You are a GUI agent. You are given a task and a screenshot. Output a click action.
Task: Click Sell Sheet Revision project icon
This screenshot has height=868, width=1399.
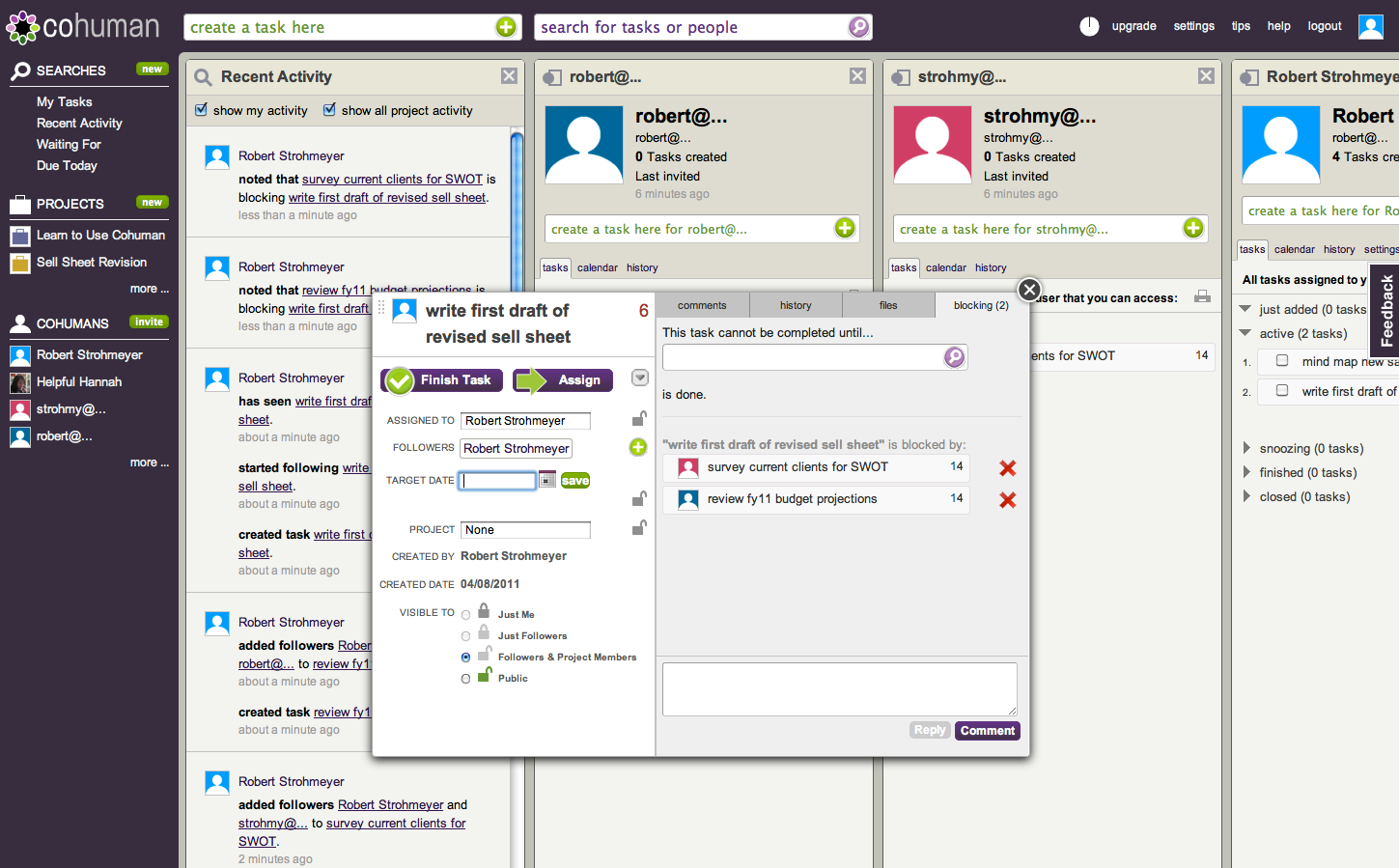click(x=20, y=263)
